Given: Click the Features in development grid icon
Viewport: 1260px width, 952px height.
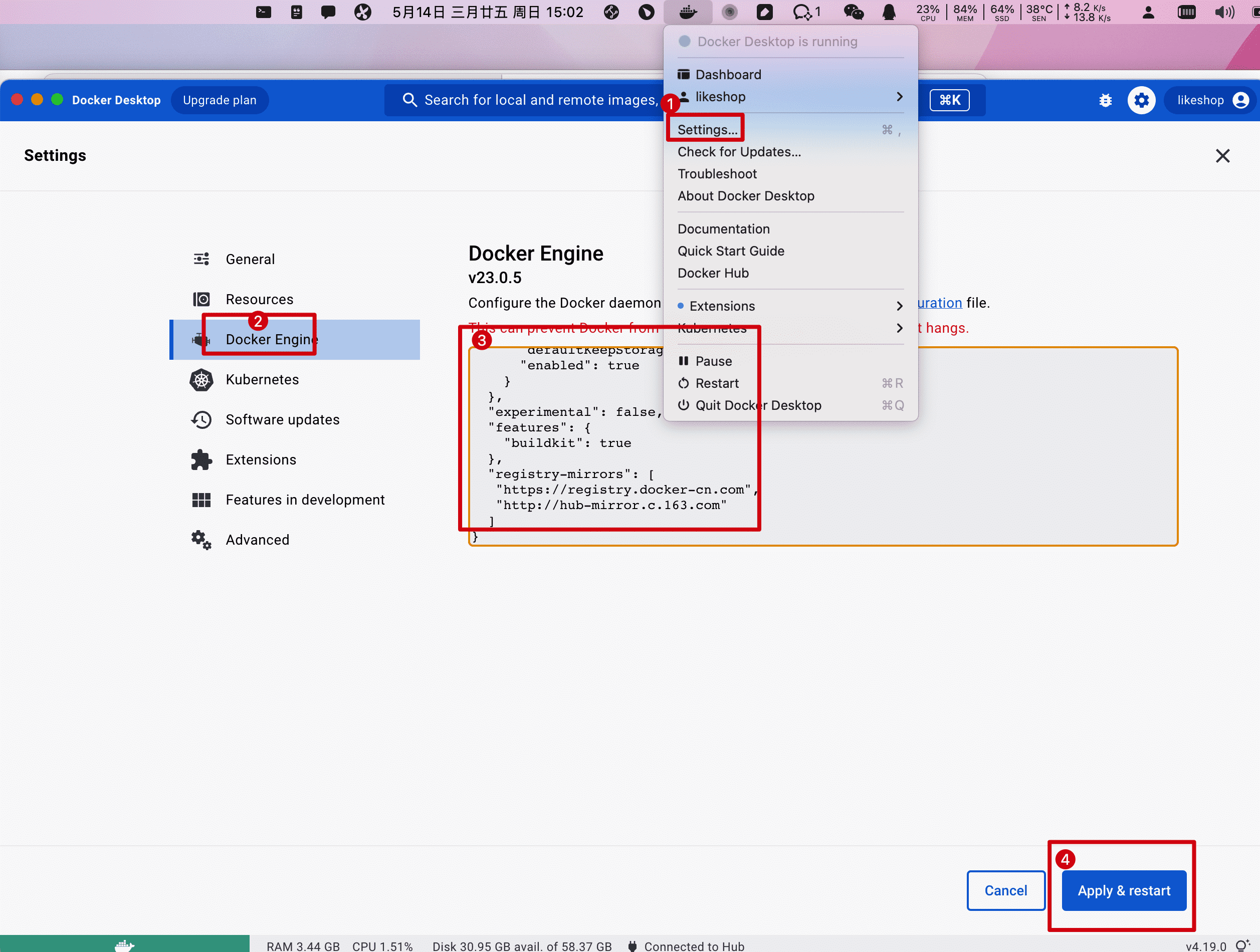Looking at the screenshot, I should click(x=201, y=500).
